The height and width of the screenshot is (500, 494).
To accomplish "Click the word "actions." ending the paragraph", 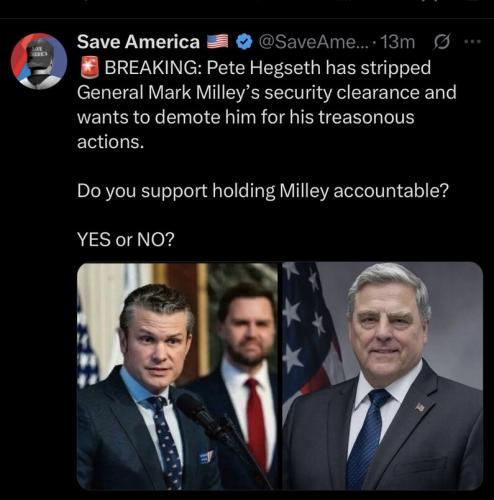I will (x=111, y=142).
